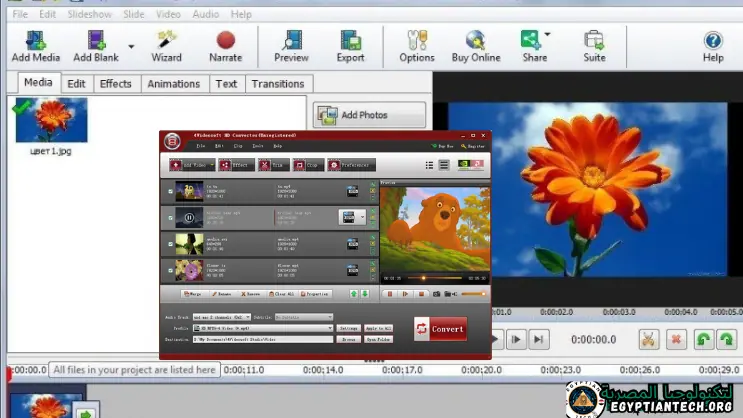Stop the converter preview playback
The width and height of the screenshot is (743, 418).
[x=421, y=294]
